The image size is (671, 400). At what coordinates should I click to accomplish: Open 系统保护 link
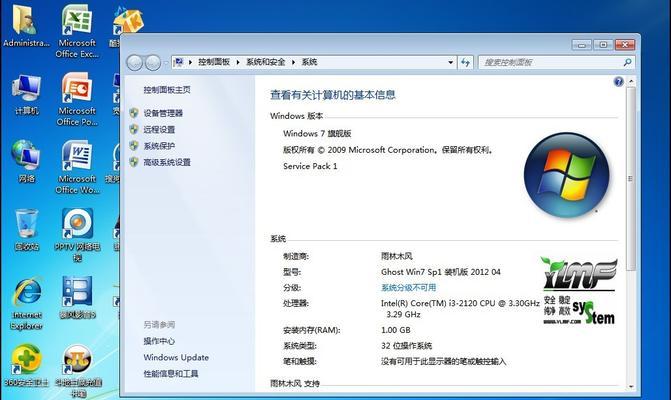point(159,146)
